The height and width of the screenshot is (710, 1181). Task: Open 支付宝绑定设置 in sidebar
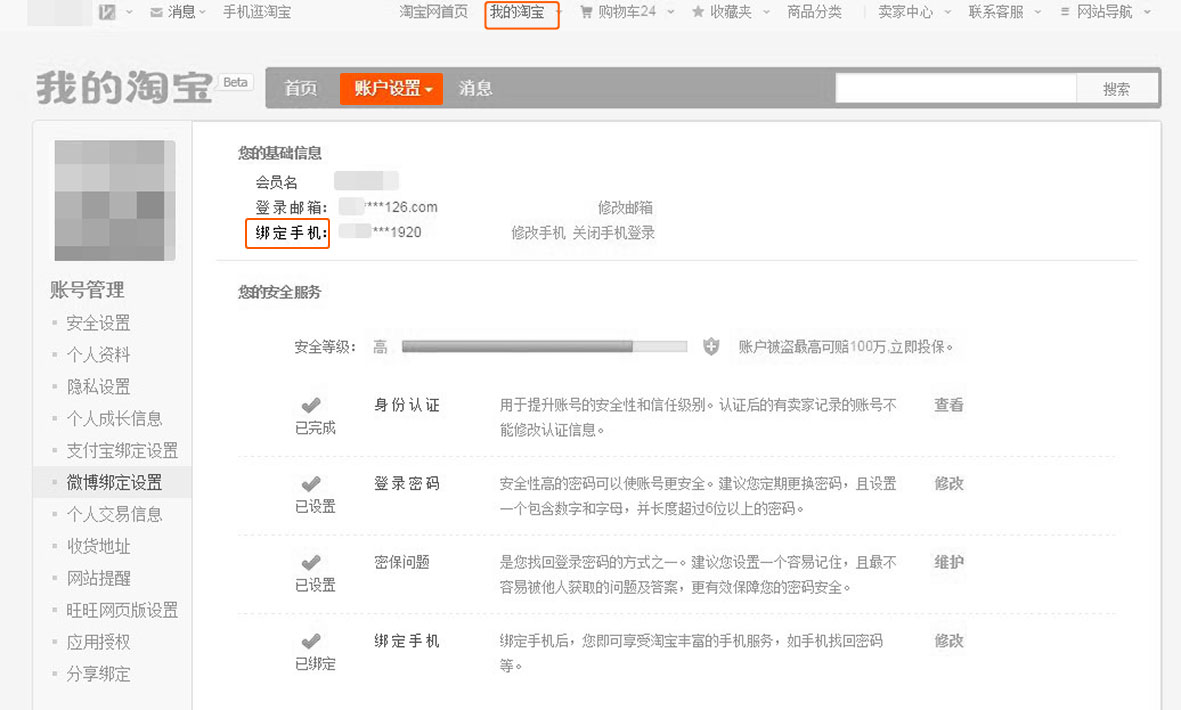(x=122, y=450)
